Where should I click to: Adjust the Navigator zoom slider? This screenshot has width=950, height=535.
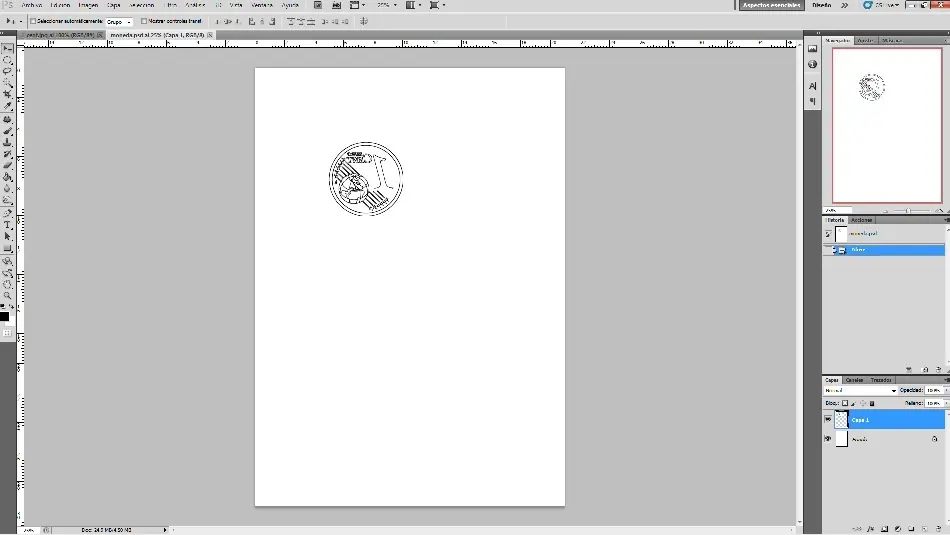coord(908,210)
